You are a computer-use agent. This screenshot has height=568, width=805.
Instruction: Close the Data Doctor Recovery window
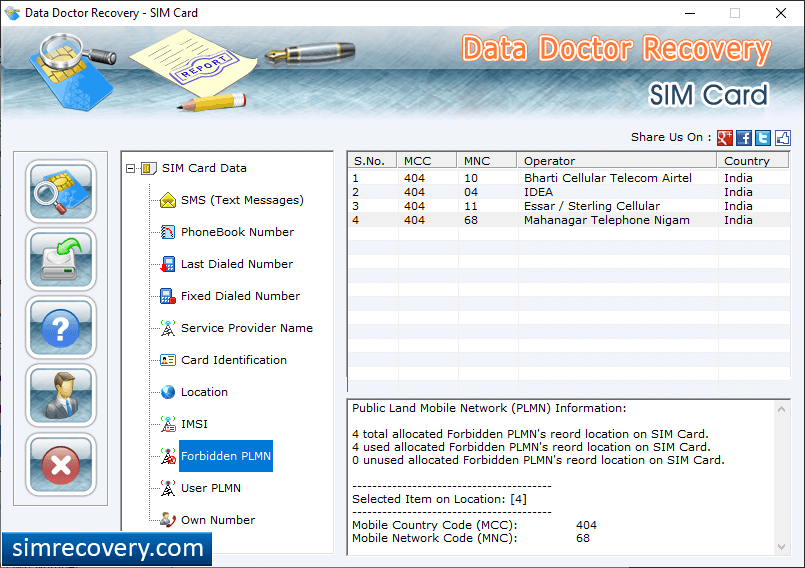point(781,13)
